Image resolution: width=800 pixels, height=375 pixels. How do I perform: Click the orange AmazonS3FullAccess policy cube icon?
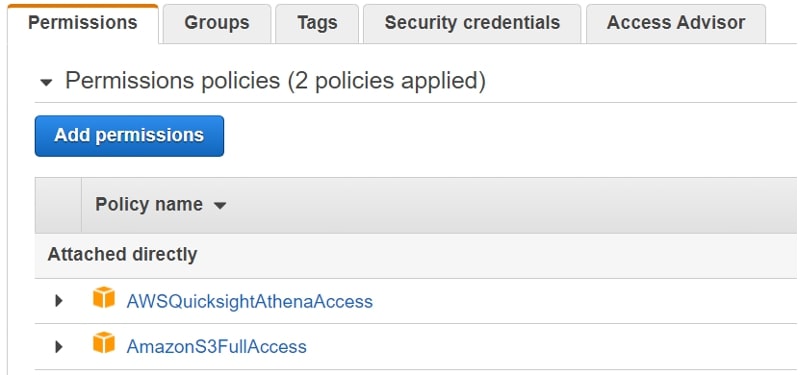(104, 342)
